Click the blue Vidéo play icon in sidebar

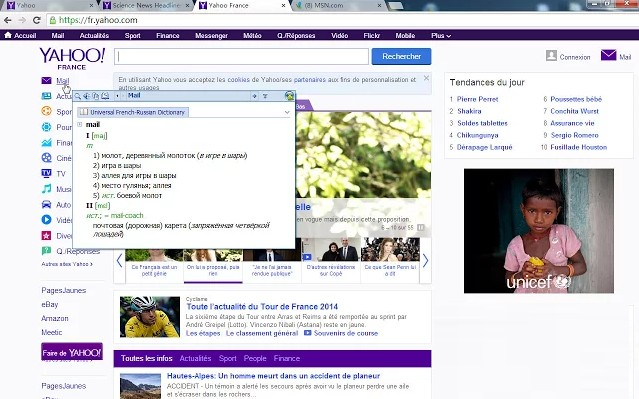coord(46,220)
